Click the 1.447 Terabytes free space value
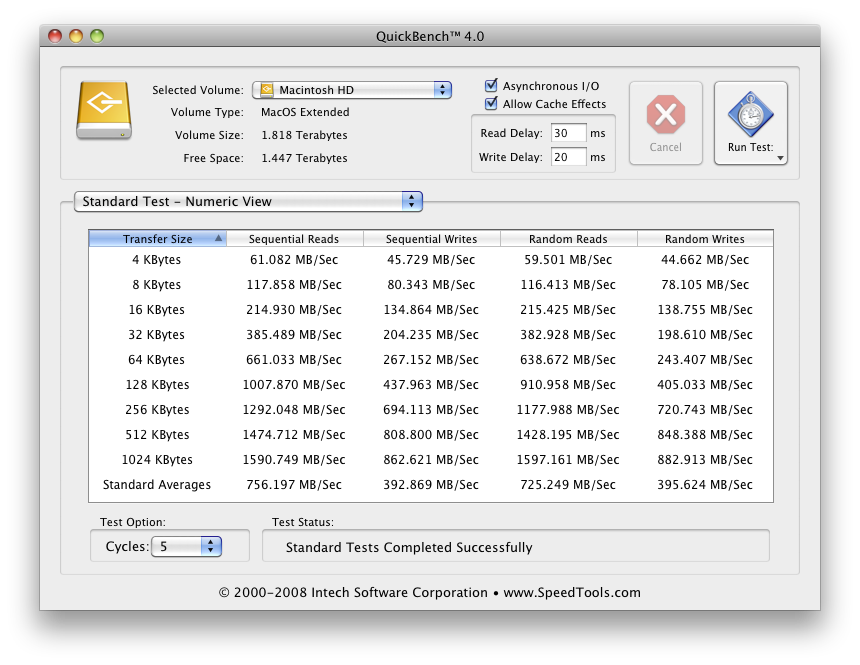The height and width of the screenshot is (665, 860). [304, 159]
